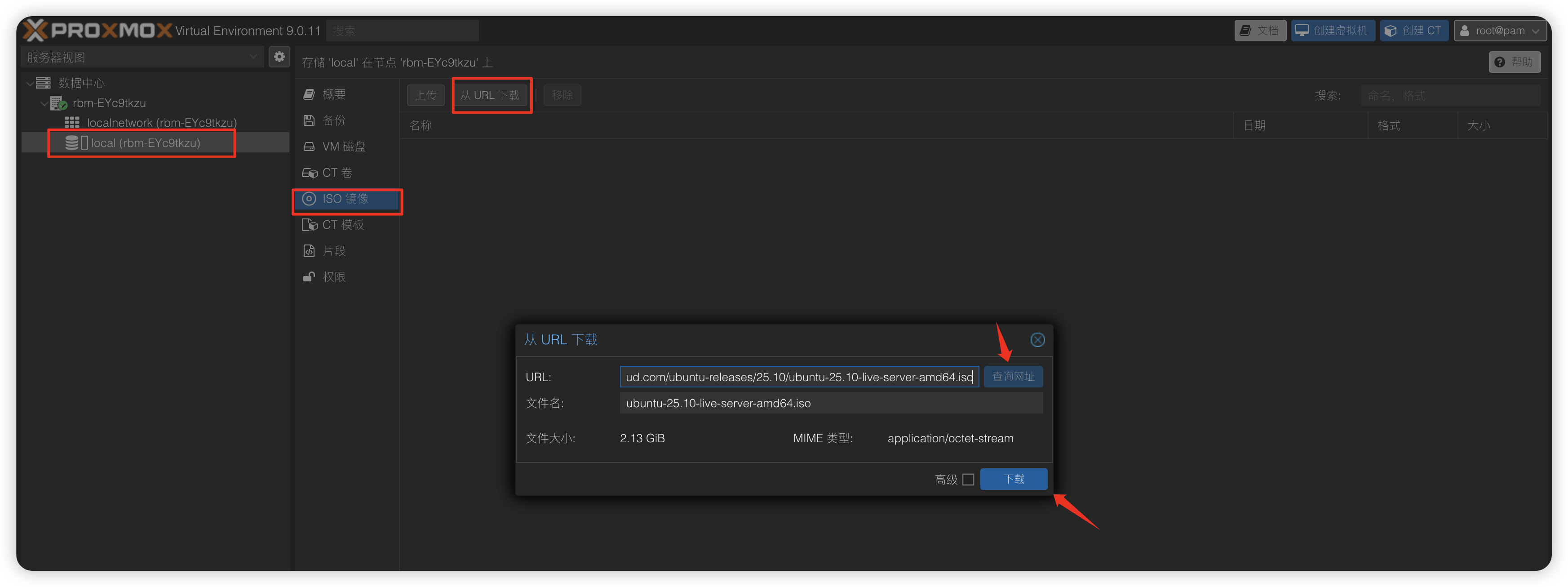The width and height of the screenshot is (1568, 587).
Task: Click the Proxmox logo
Action: pos(97,30)
